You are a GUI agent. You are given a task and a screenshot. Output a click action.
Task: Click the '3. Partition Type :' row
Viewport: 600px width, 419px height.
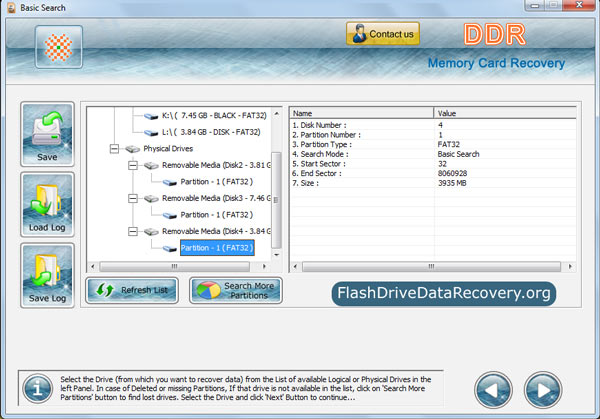(x=433, y=144)
